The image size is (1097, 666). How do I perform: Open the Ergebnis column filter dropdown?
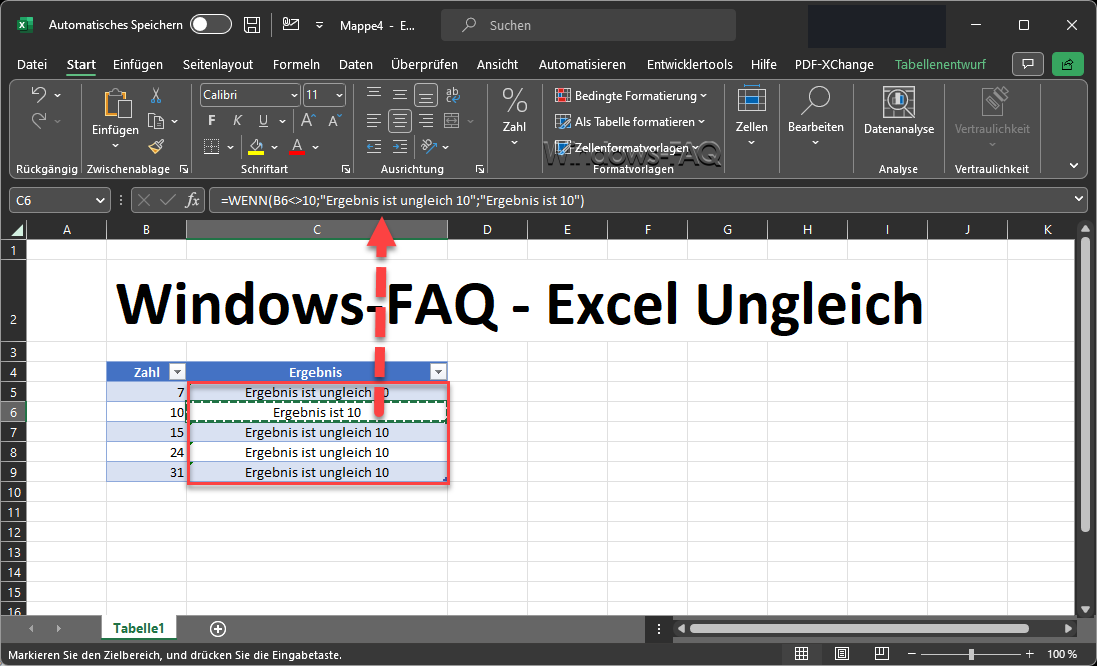[x=439, y=372]
